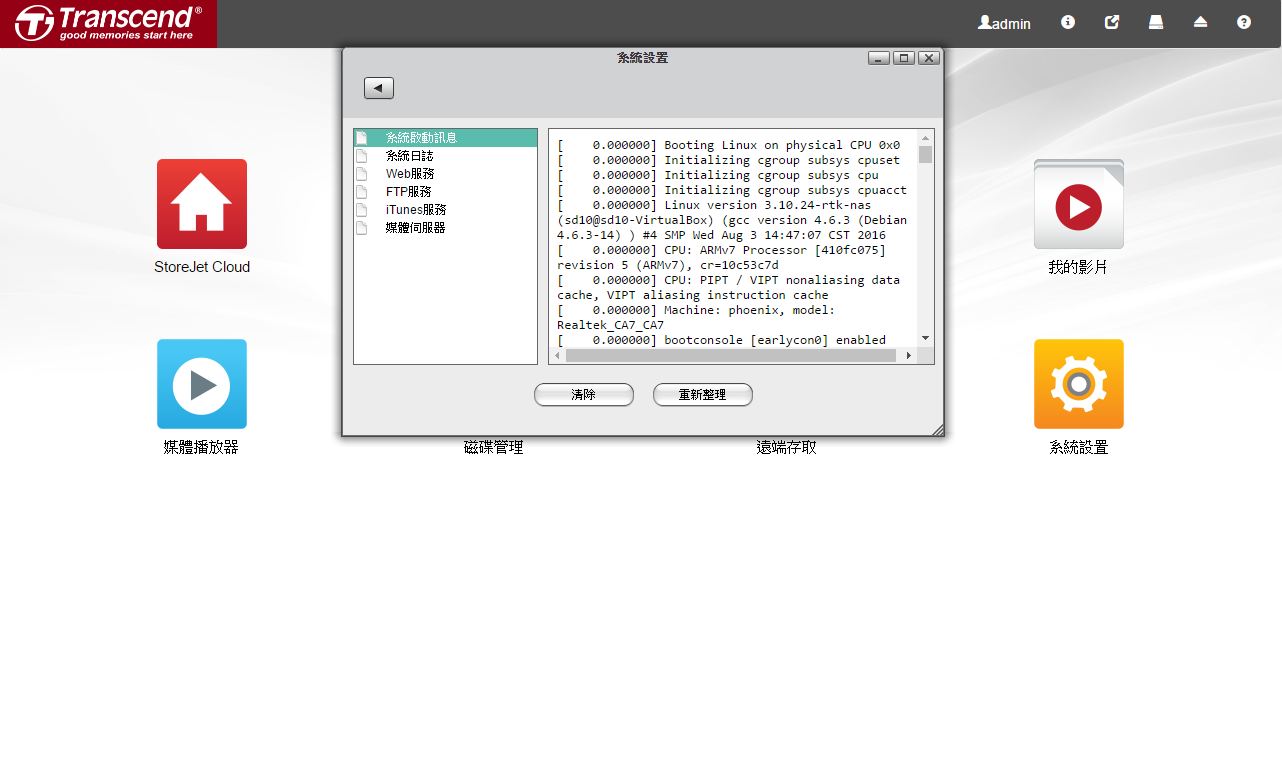Click the 系統設置 dialog title
1282x763 pixels.
pos(643,58)
